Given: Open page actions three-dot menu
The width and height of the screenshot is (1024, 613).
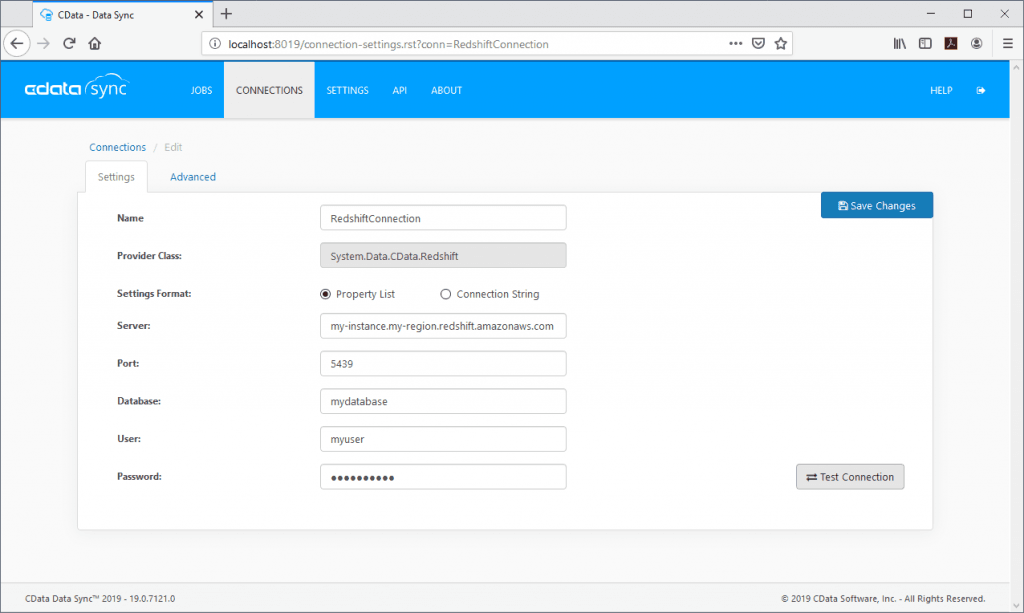Looking at the screenshot, I should [x=735, y=44].
